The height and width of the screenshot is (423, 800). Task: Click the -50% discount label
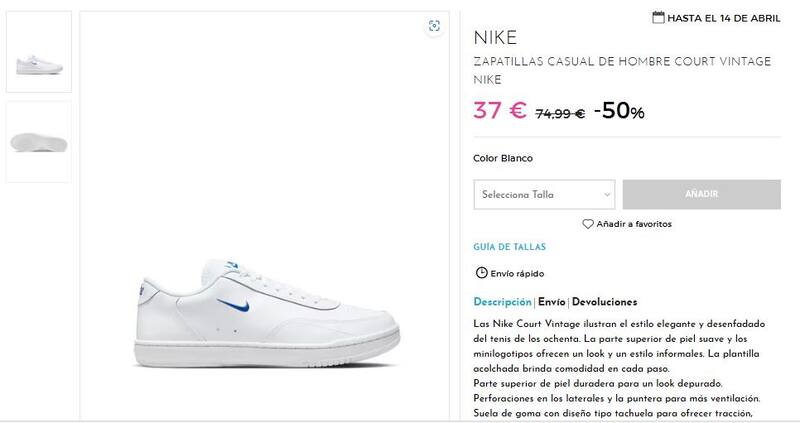[619, 111]
